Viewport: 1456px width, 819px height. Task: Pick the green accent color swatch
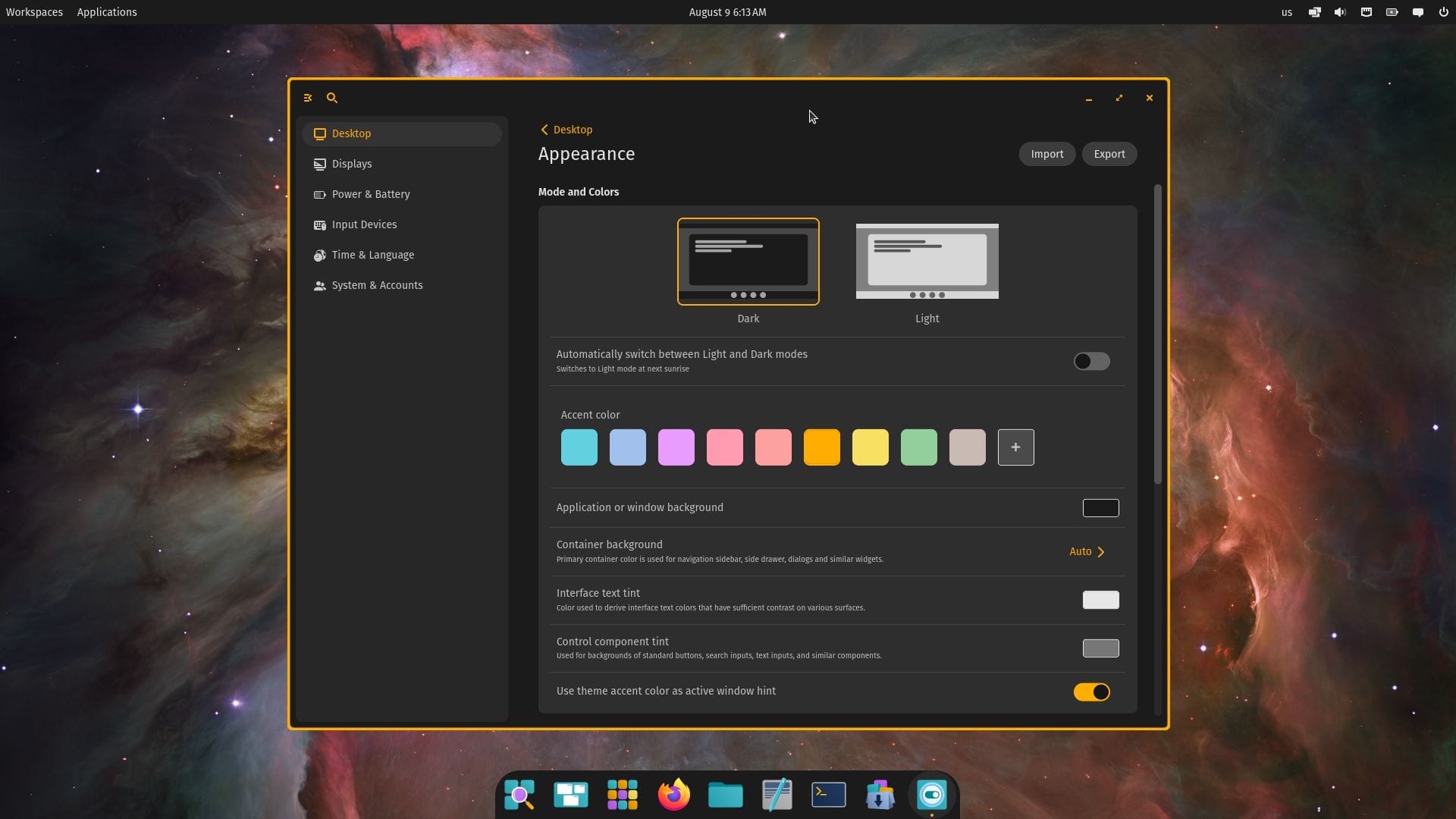918,447
